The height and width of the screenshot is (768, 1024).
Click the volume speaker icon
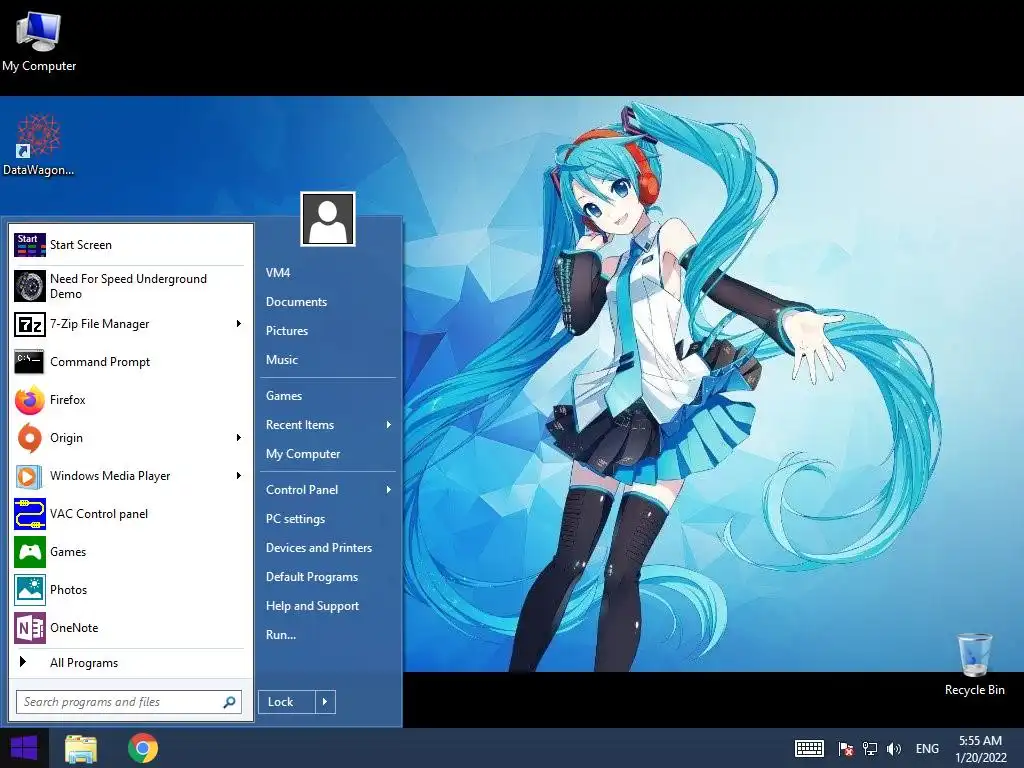pos(893,748)
